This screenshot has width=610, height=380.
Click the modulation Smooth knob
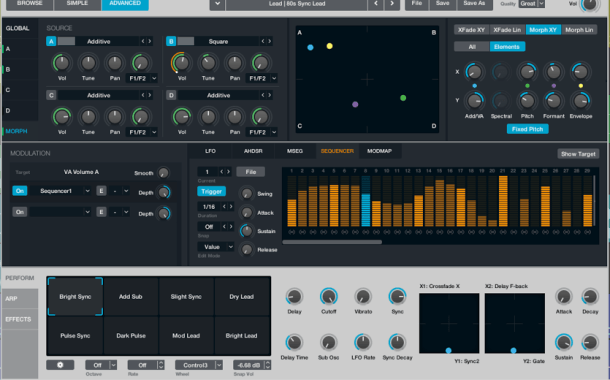[163, 173]
